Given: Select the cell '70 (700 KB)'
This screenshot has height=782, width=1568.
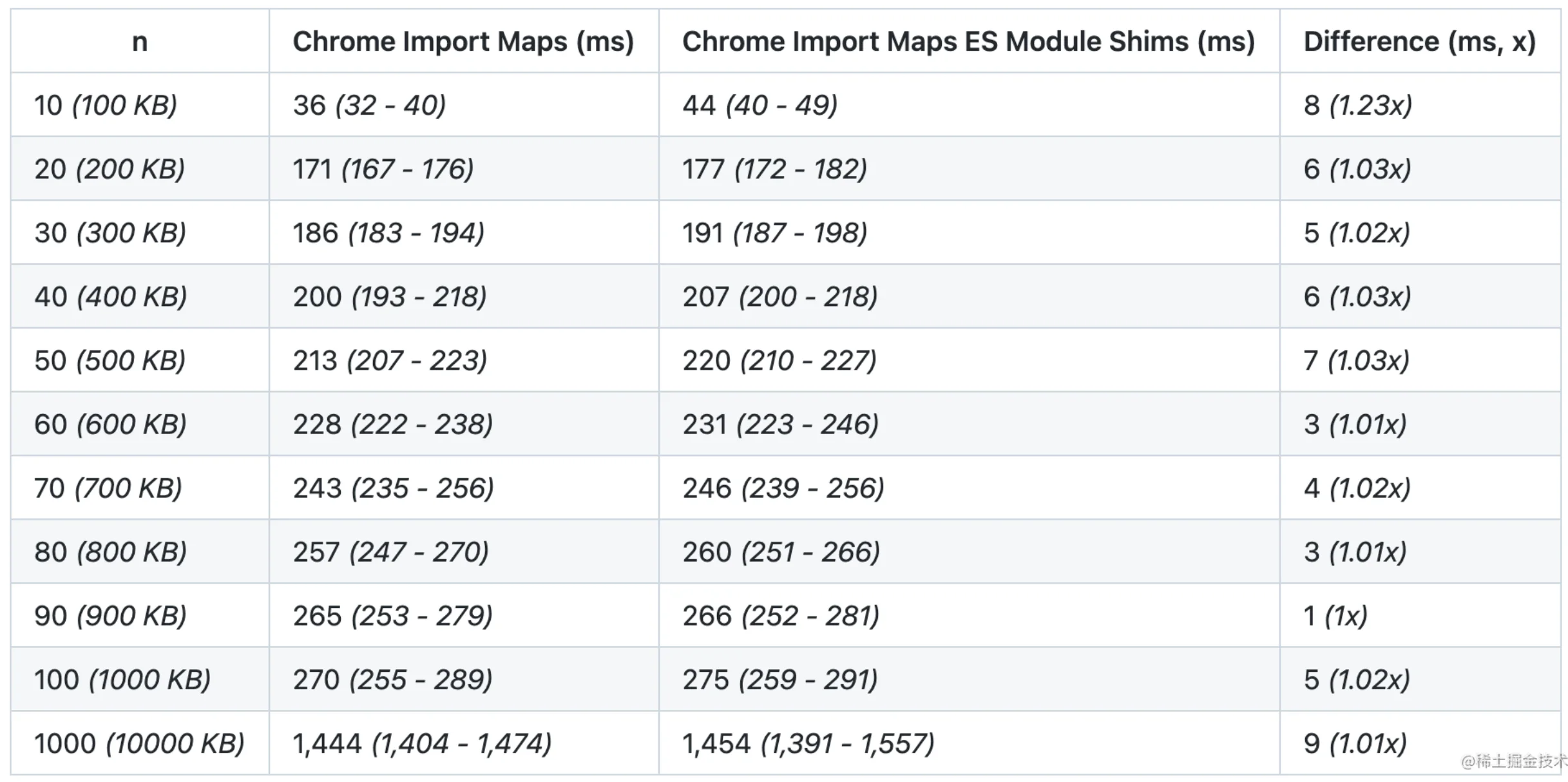Looking at the screenshot, I should click(140, 487).
